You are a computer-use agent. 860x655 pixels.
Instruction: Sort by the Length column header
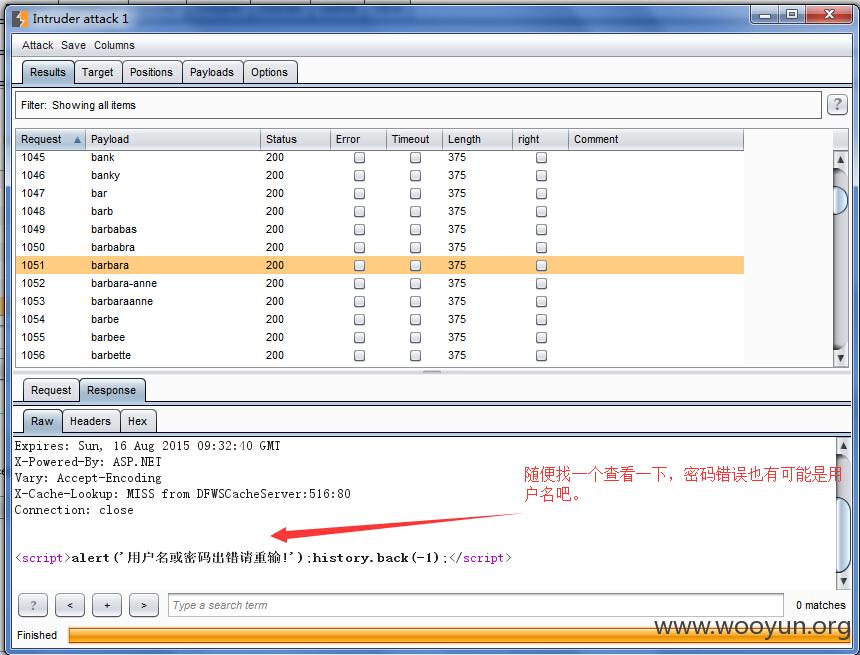[477, 139]
